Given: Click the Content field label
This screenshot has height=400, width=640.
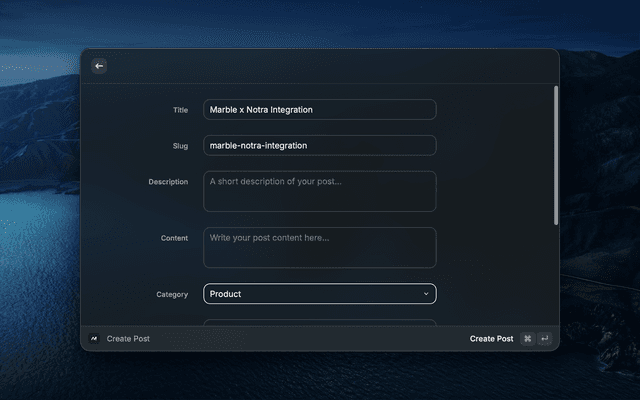Looking at the screenshot, I should 174,238.
